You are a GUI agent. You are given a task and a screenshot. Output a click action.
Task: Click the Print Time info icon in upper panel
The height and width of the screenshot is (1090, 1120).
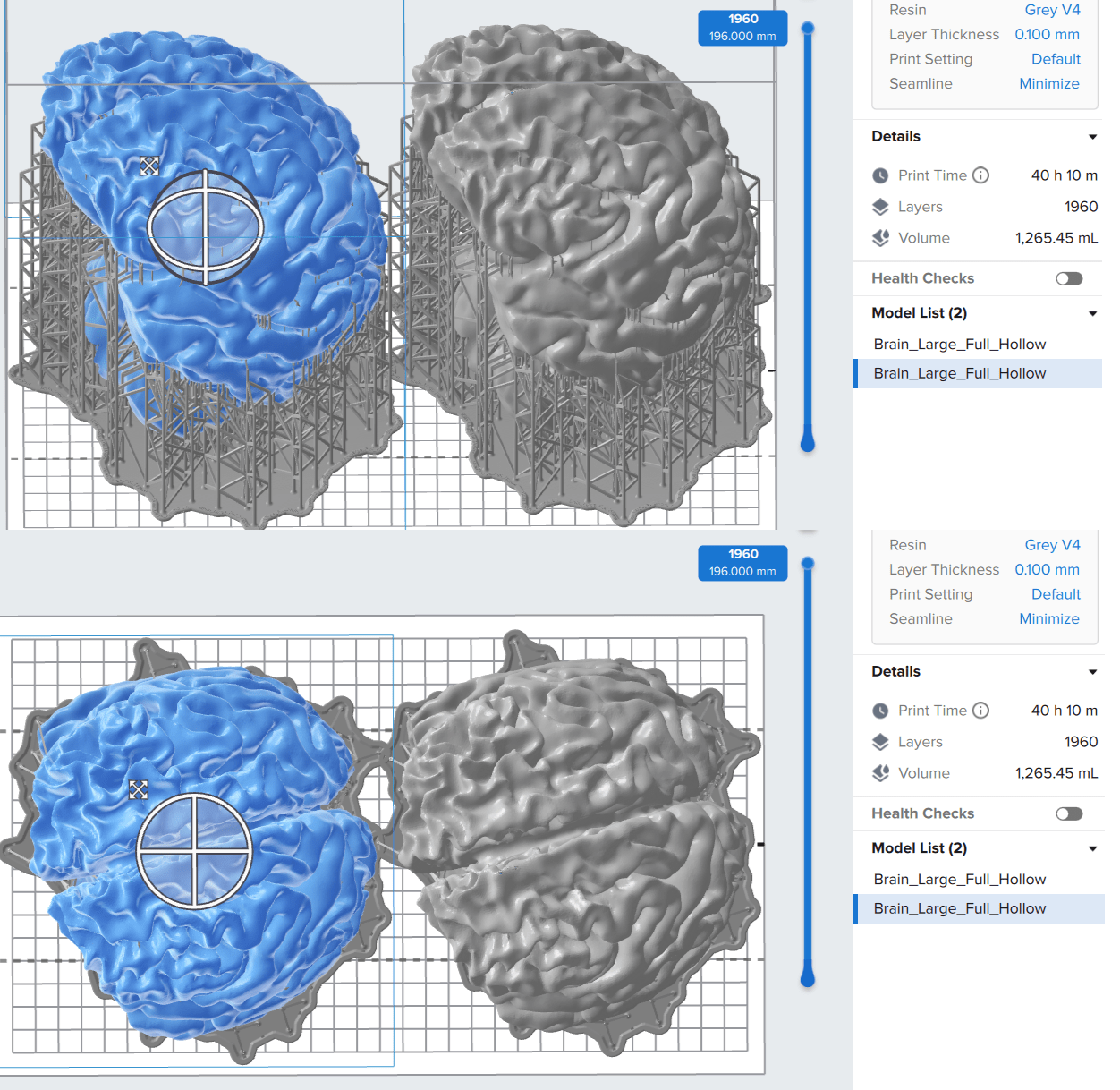pos(980,175)
